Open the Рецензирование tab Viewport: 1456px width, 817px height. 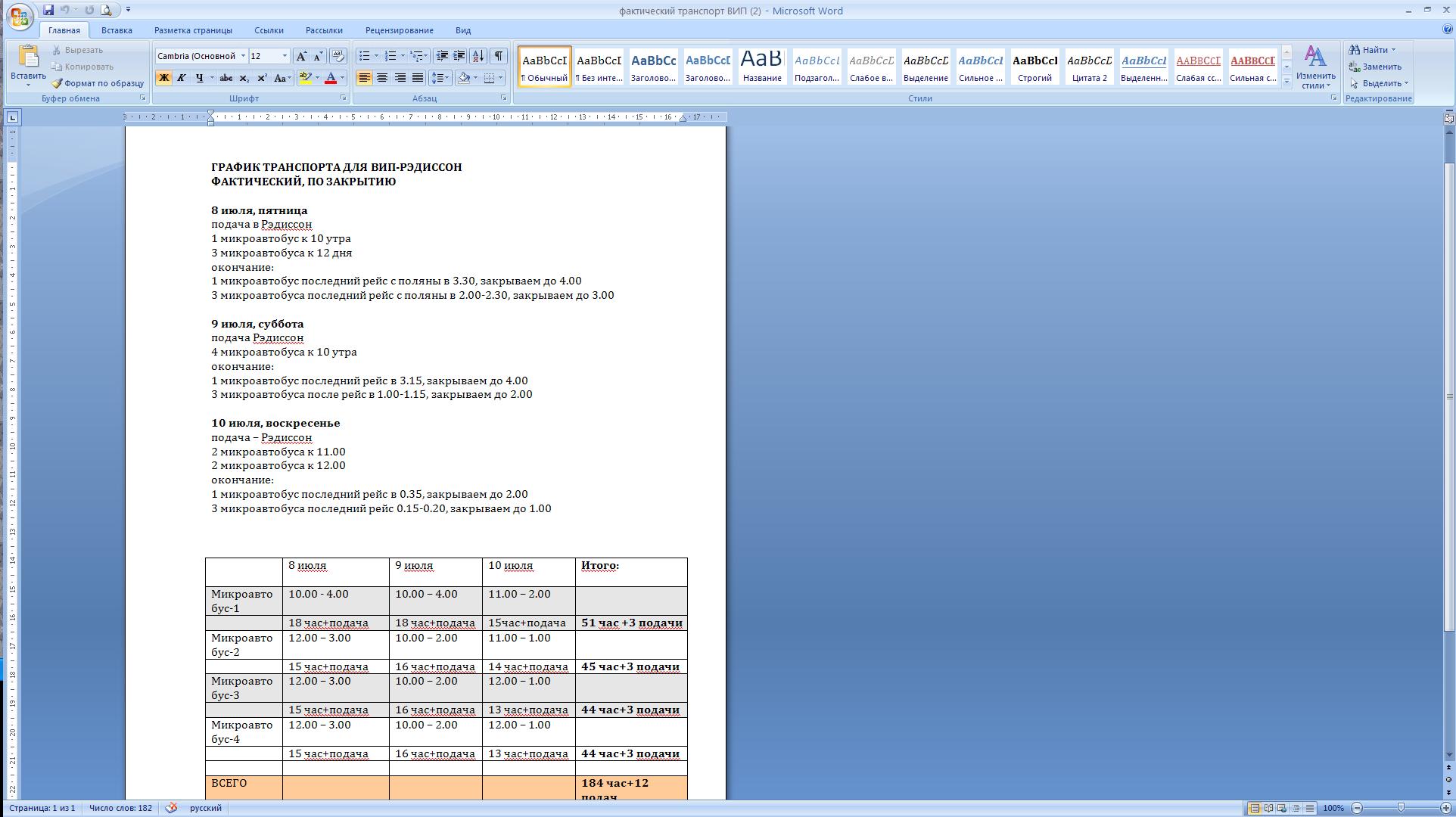pyautogui.click(x=399, y=30)
